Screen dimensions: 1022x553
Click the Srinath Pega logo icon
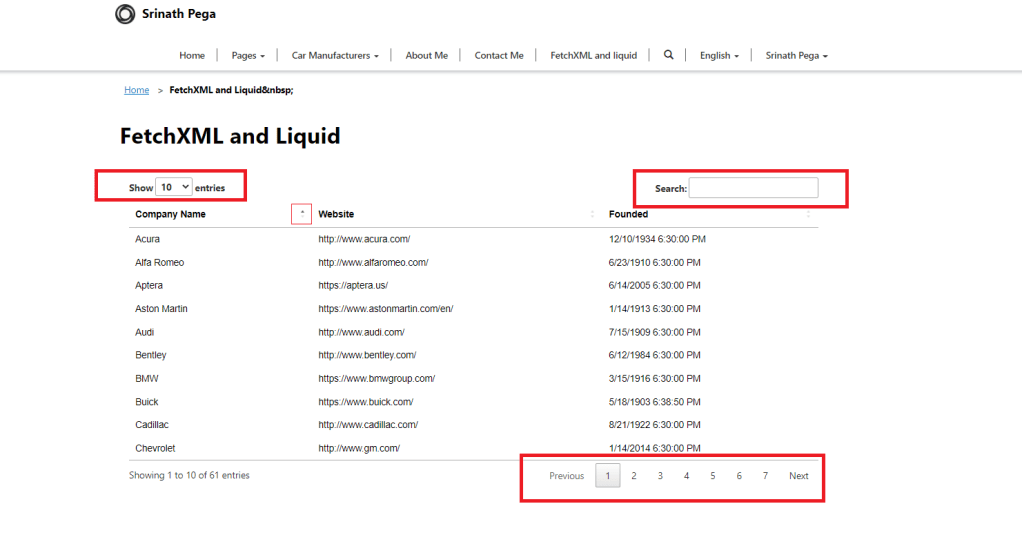[125, 14]
